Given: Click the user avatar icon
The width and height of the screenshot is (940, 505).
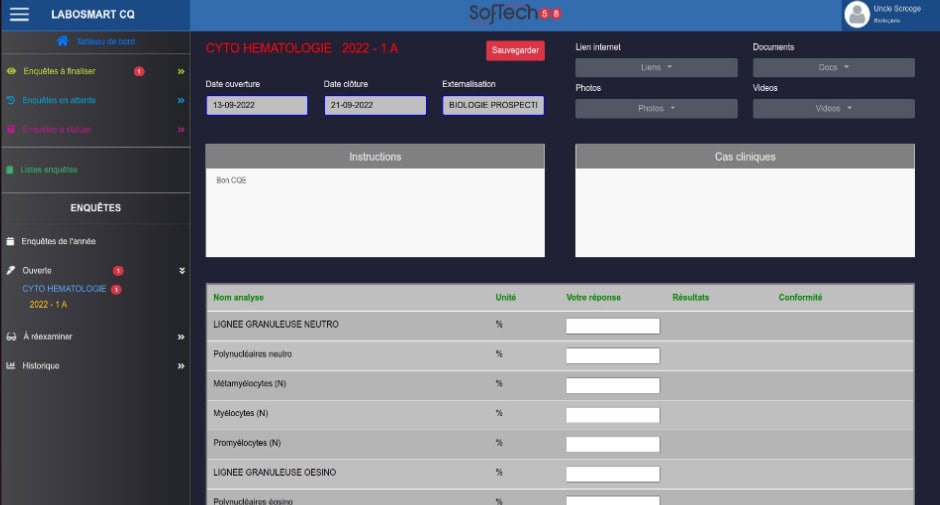Looking at the screenshot, I should [857, 14].
